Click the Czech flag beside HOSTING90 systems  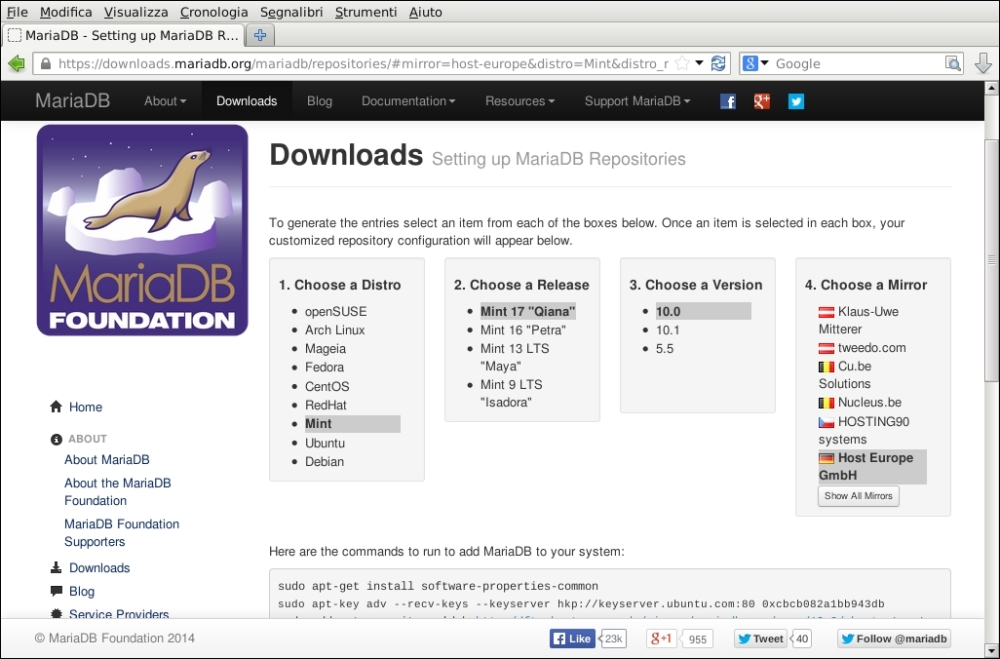click(827, 422)
